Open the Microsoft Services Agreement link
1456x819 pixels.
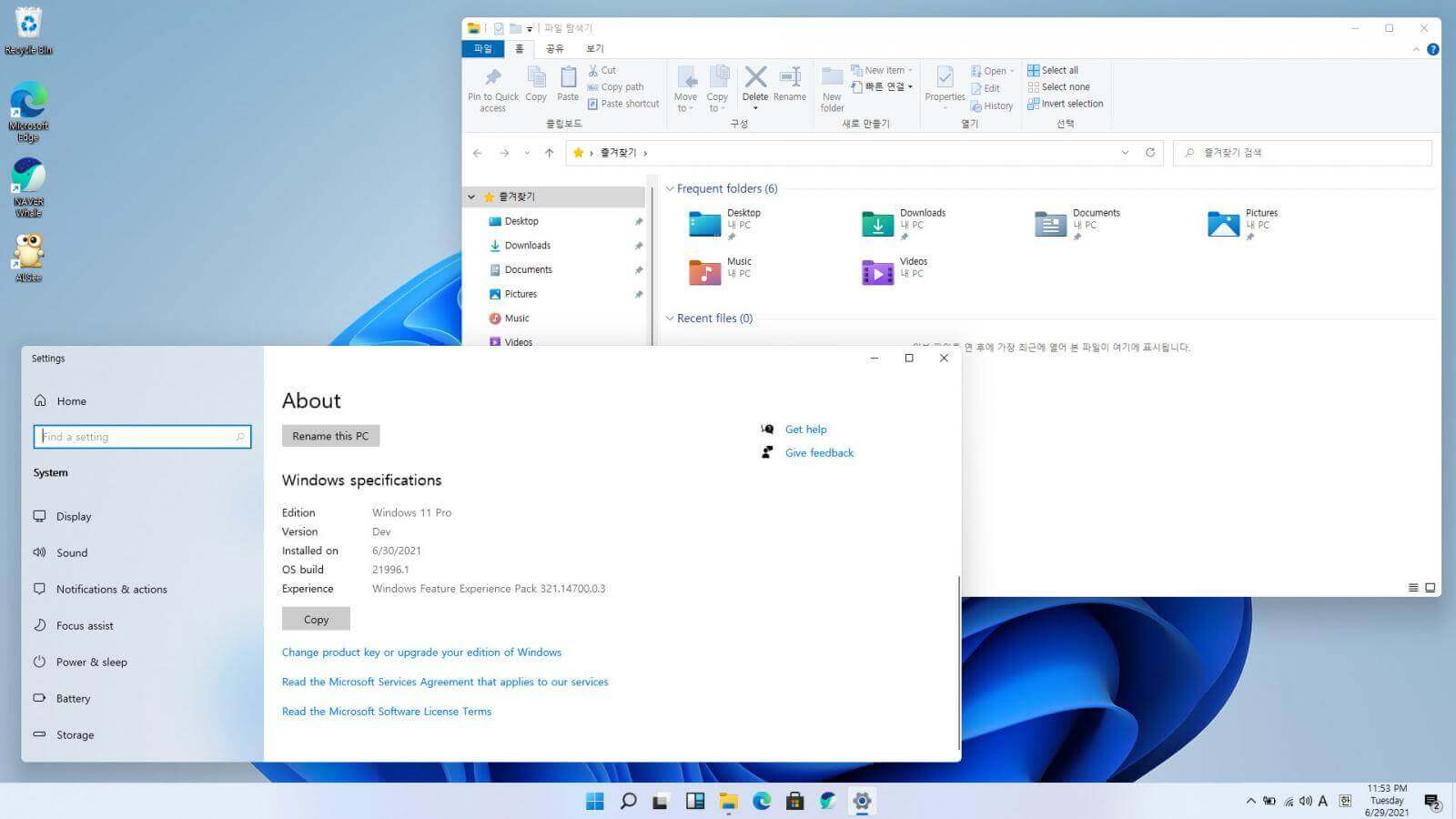(445, 682)
